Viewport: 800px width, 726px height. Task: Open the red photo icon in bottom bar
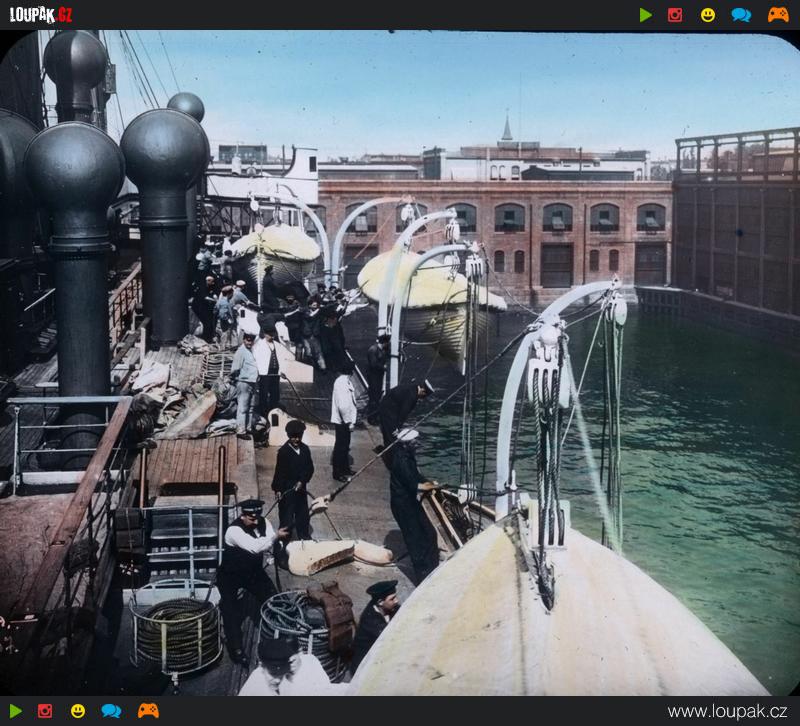coord(45,711)
